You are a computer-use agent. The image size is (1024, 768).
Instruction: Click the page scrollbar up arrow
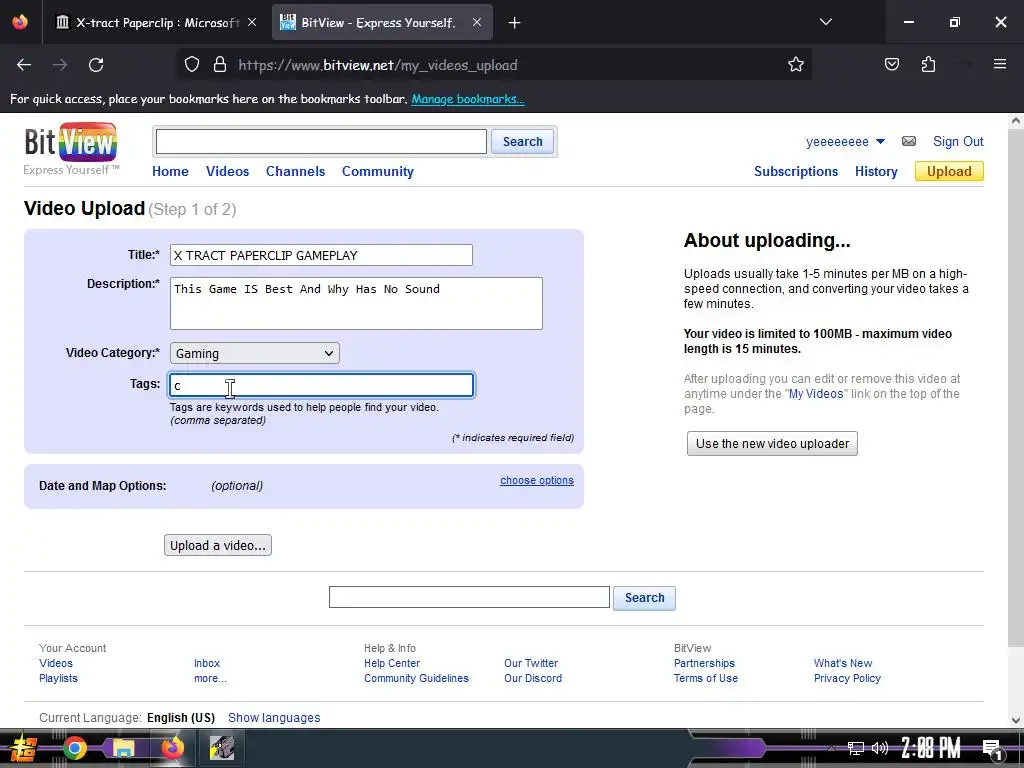click(1016, 121)
